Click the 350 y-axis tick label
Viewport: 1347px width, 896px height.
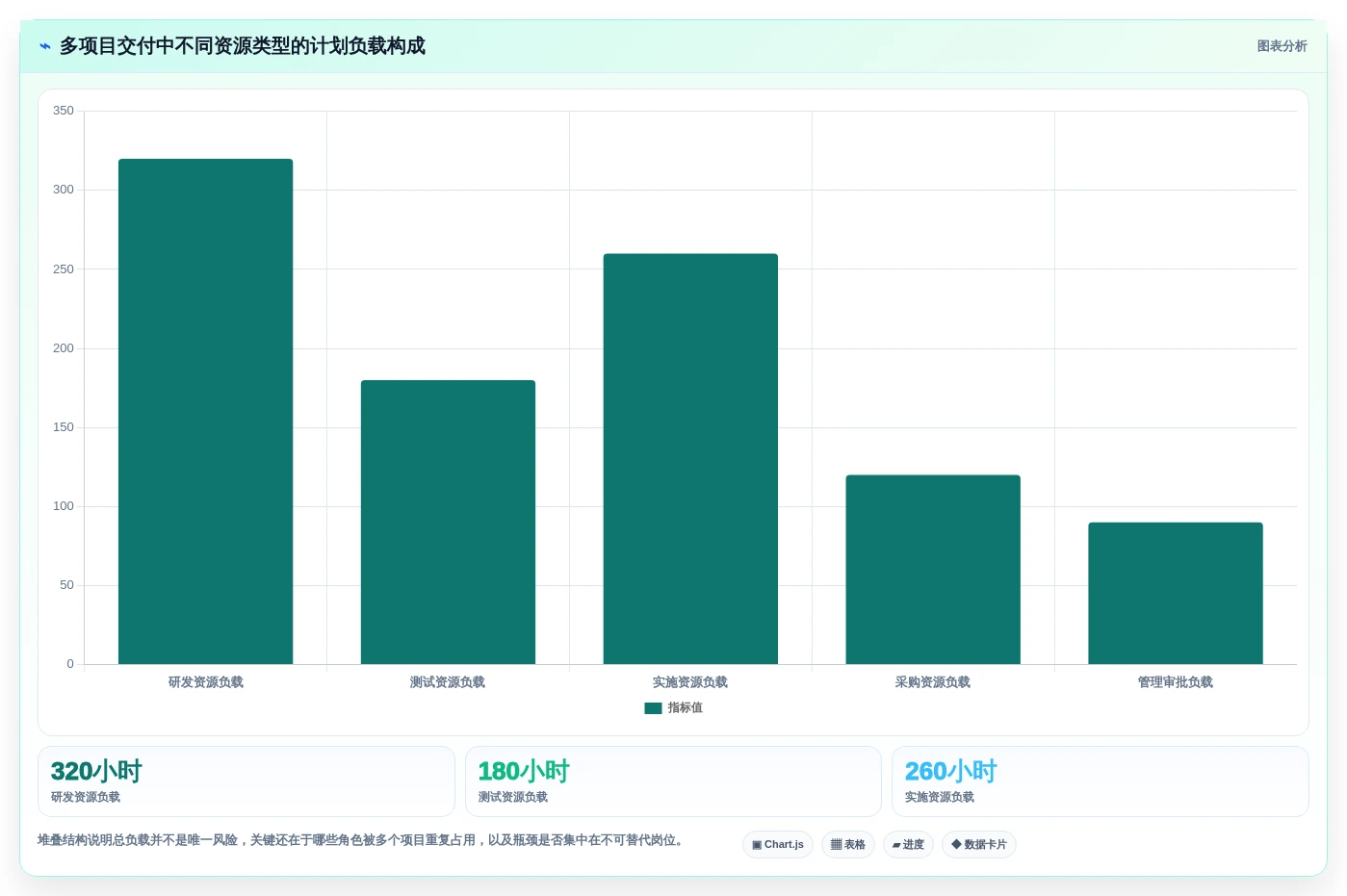pyautogui.click(x=64, y=111)
